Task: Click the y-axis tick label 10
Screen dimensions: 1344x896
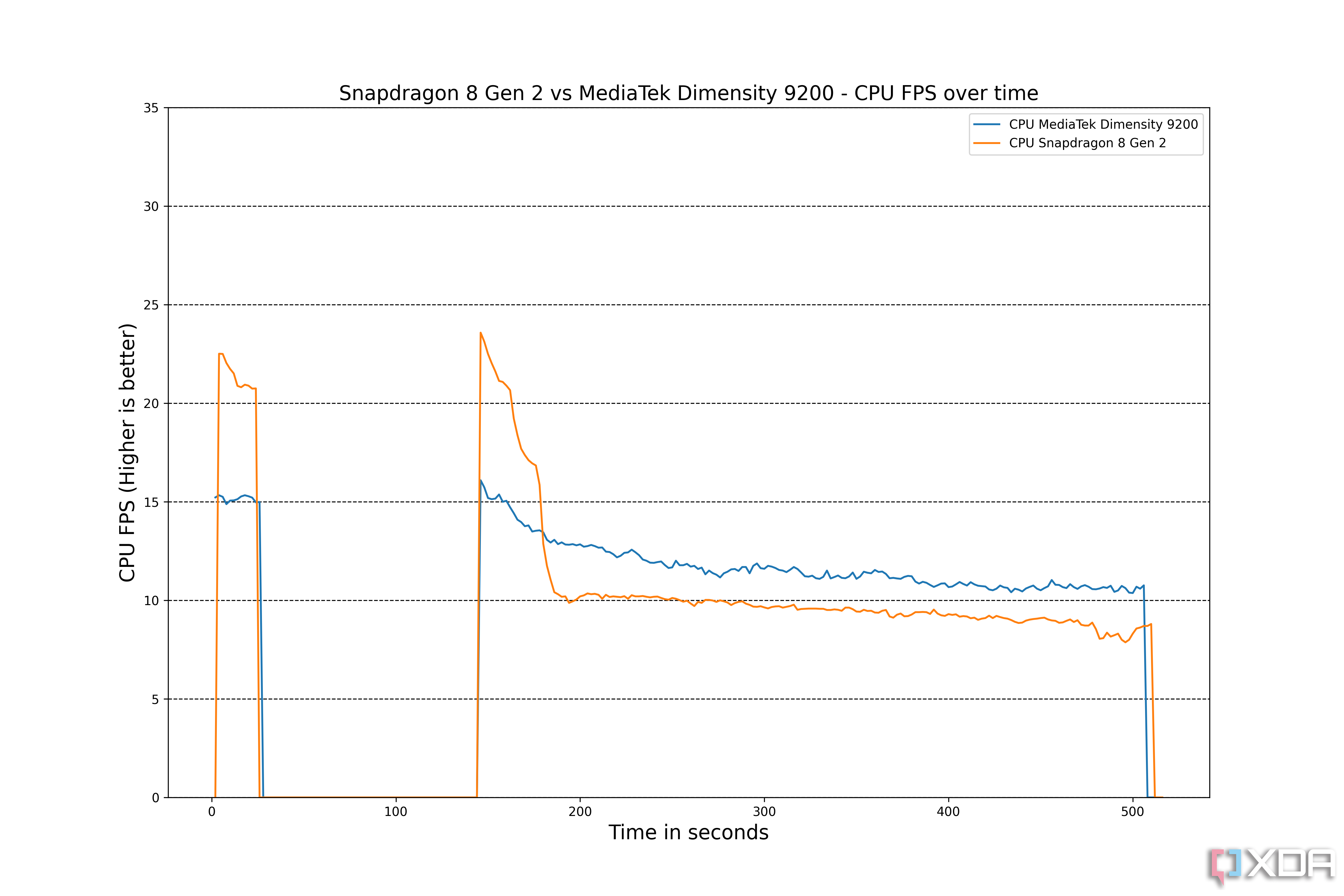Action: (151, 601)
